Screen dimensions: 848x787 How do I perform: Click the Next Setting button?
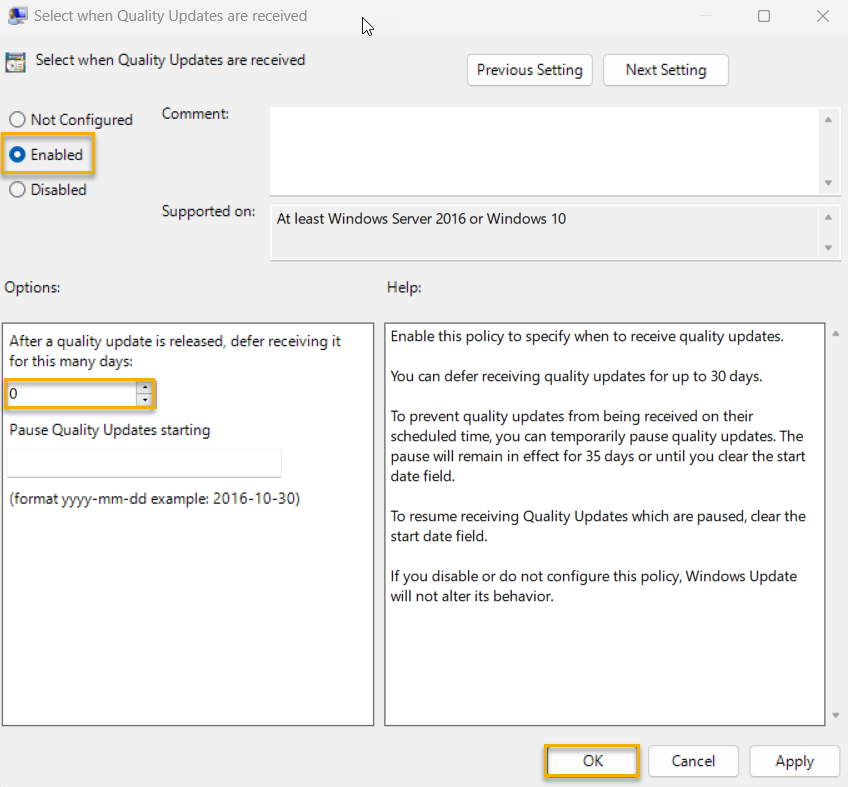pos(665,70)
